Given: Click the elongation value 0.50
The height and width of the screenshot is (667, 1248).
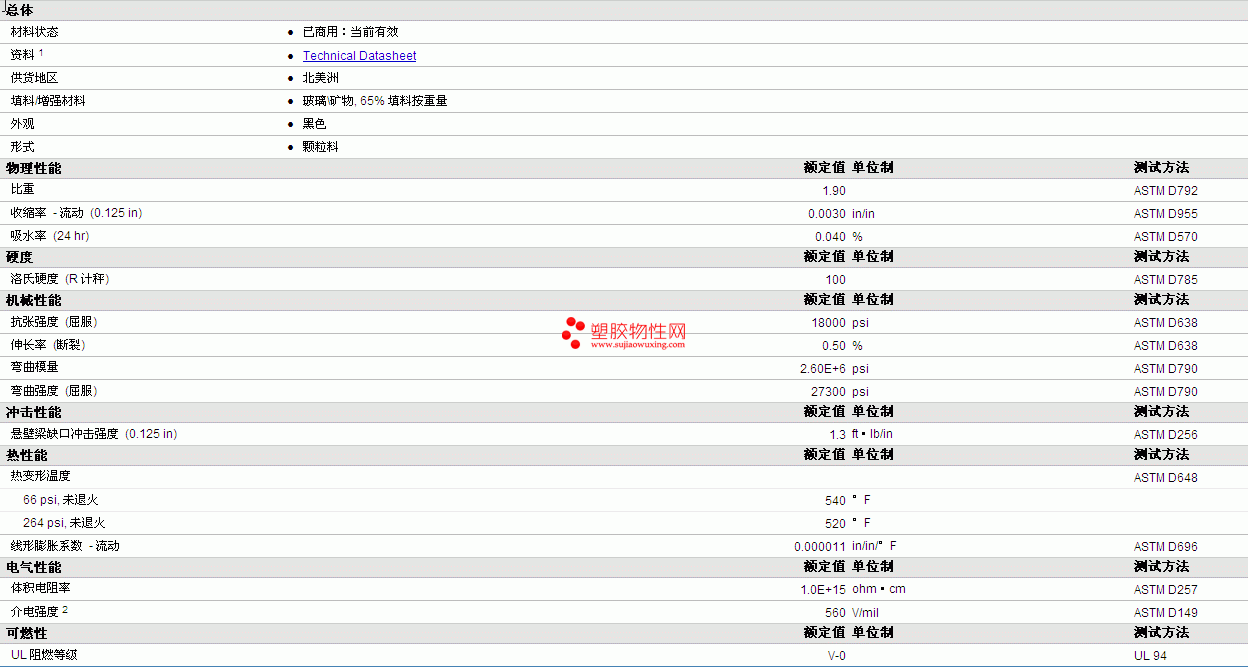Looking at the screenshot, I should pyautogui.click(x=834, y=346).
